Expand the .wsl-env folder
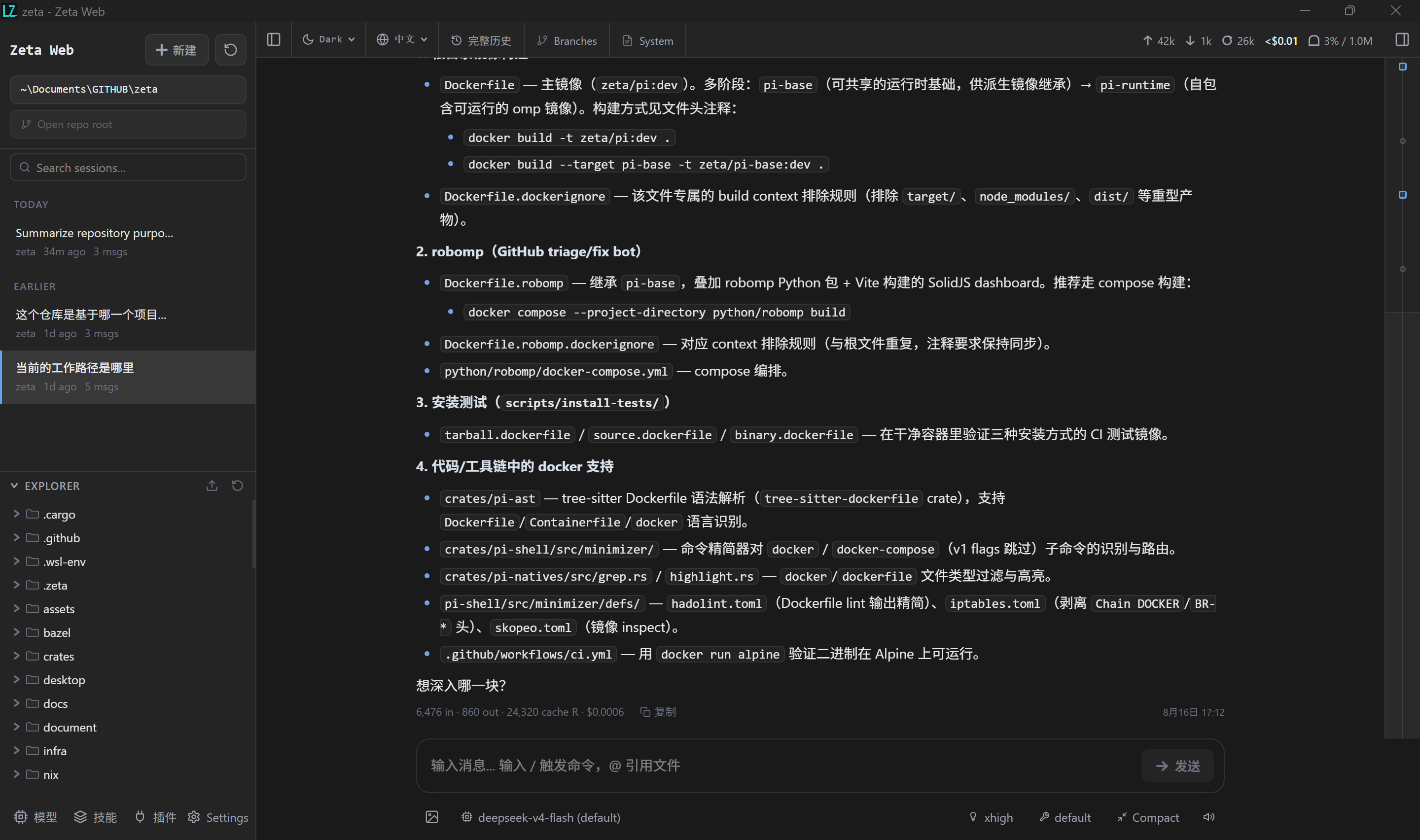This screenshot has width=1420, height=840. coord(127,561)
